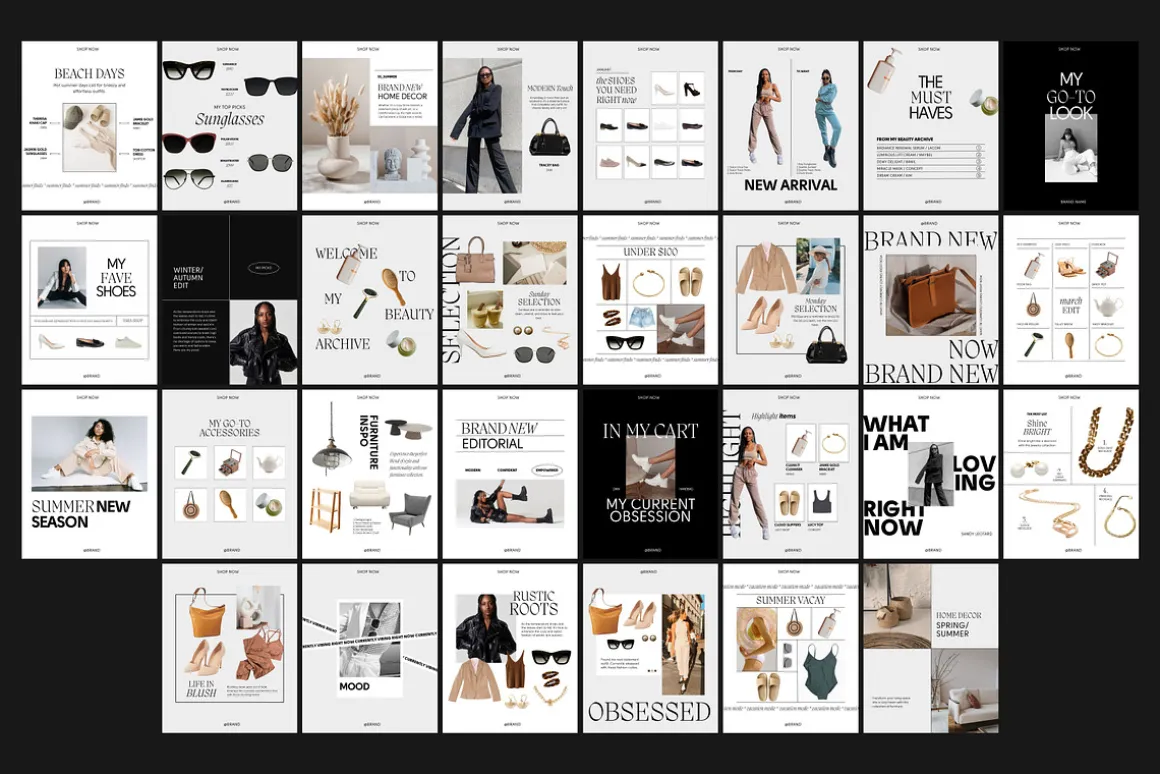1160x774 pixels.
Task: Open the In My Cart Current Obsession template
Action: pos(650,474)
